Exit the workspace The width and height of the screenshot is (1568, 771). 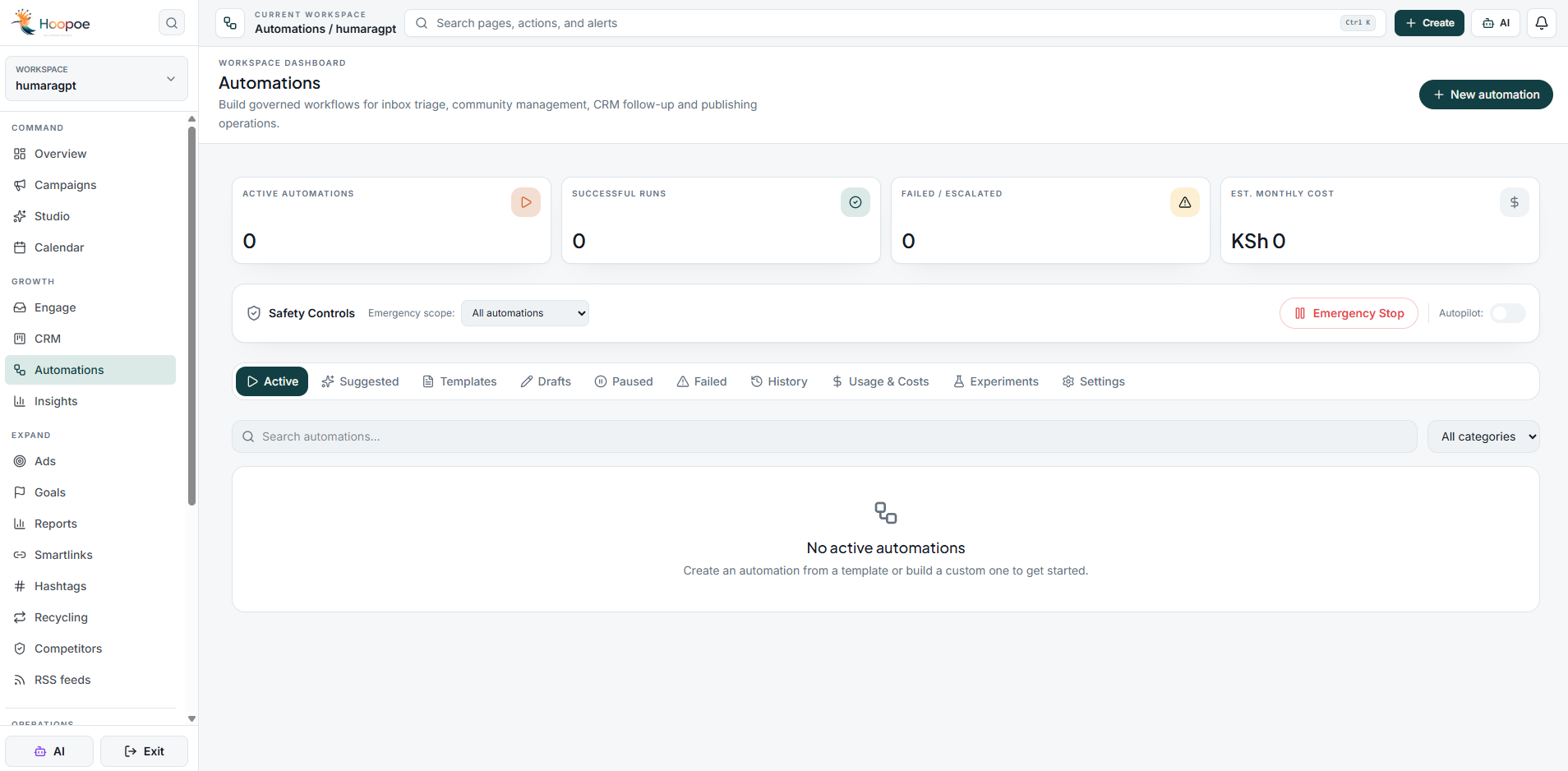(x=144, y=751)
